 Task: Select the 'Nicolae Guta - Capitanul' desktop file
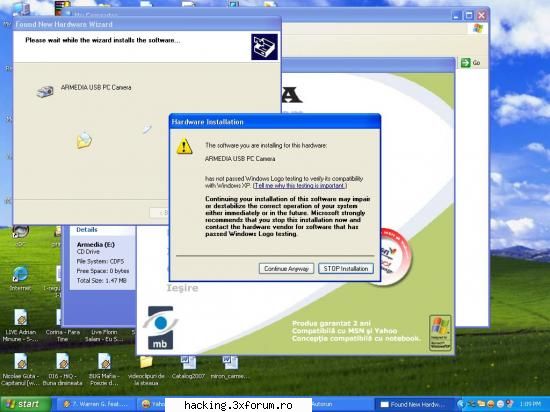point(20,369)
